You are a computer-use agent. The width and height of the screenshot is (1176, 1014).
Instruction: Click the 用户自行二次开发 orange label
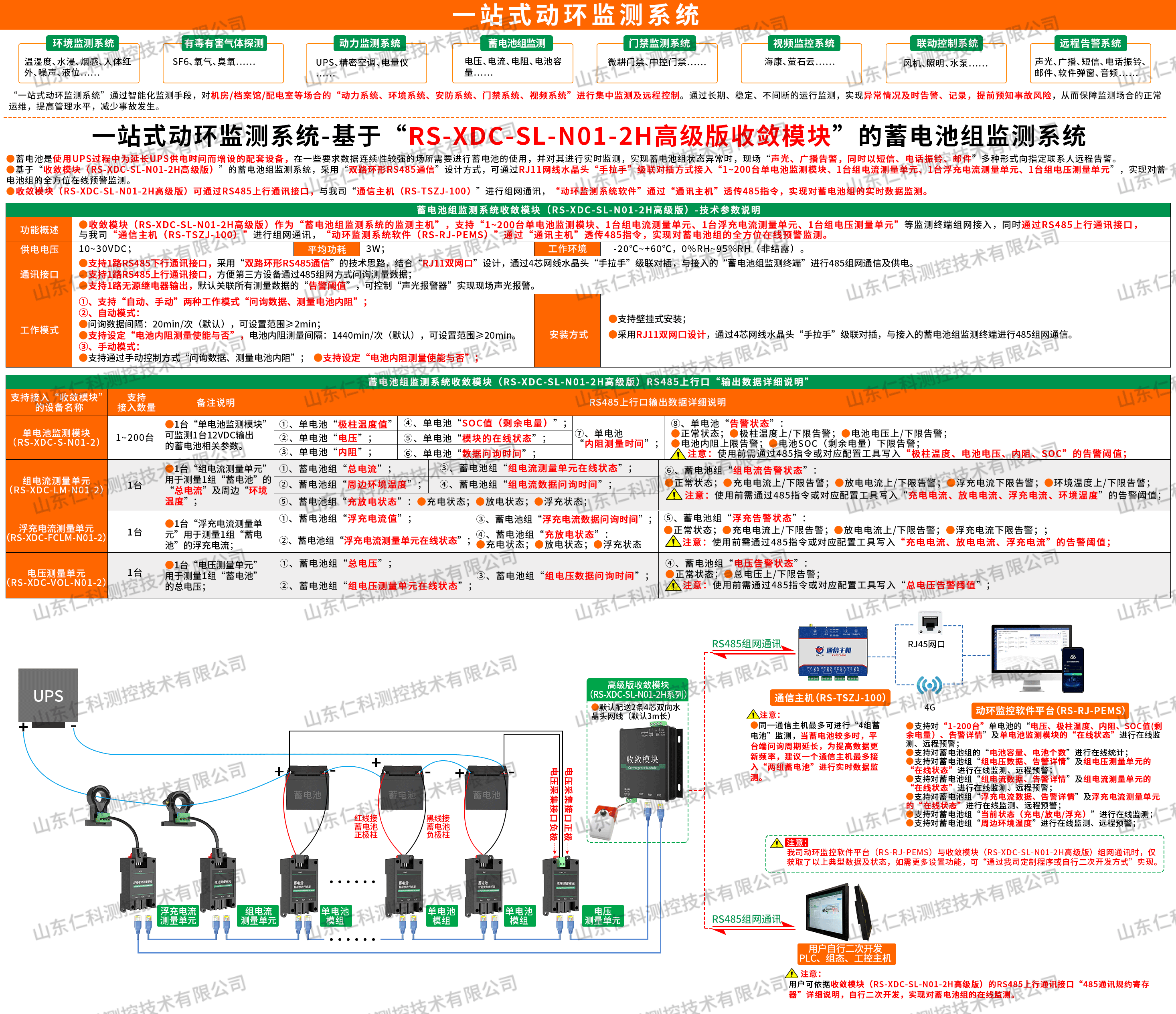pyautogui.click(x=846, y=953)
